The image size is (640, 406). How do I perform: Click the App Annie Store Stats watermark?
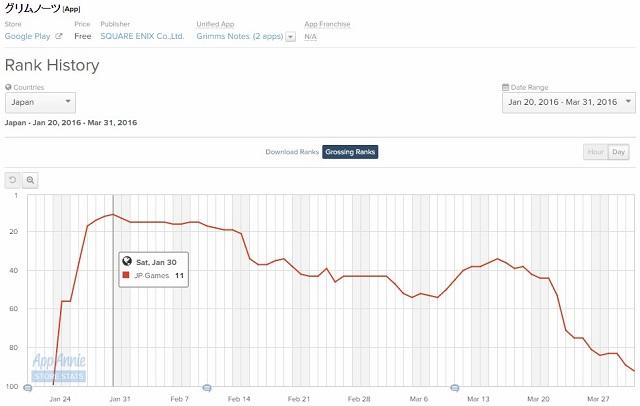coord(58,367)
